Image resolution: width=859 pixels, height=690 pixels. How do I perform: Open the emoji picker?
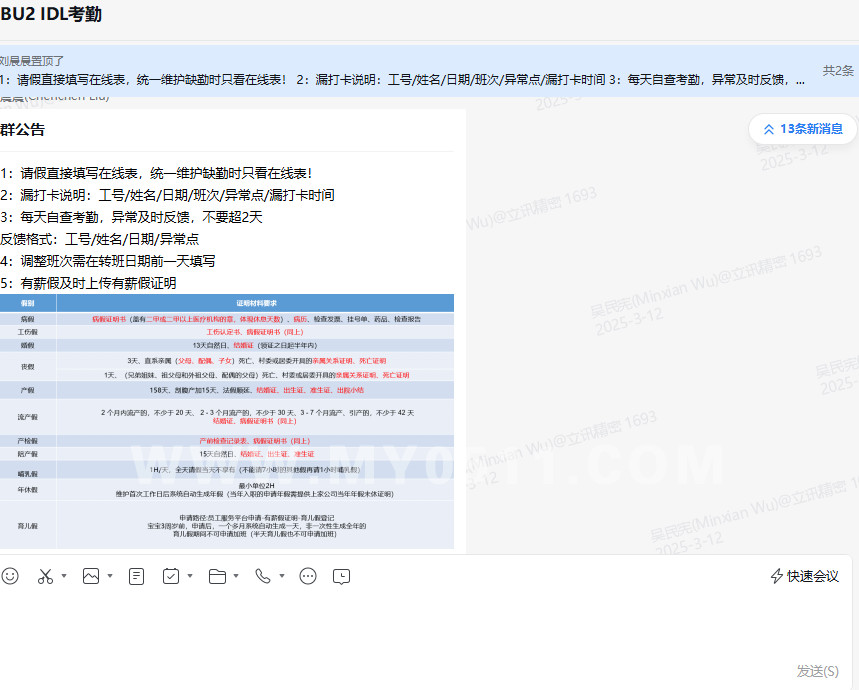point(10,576)
